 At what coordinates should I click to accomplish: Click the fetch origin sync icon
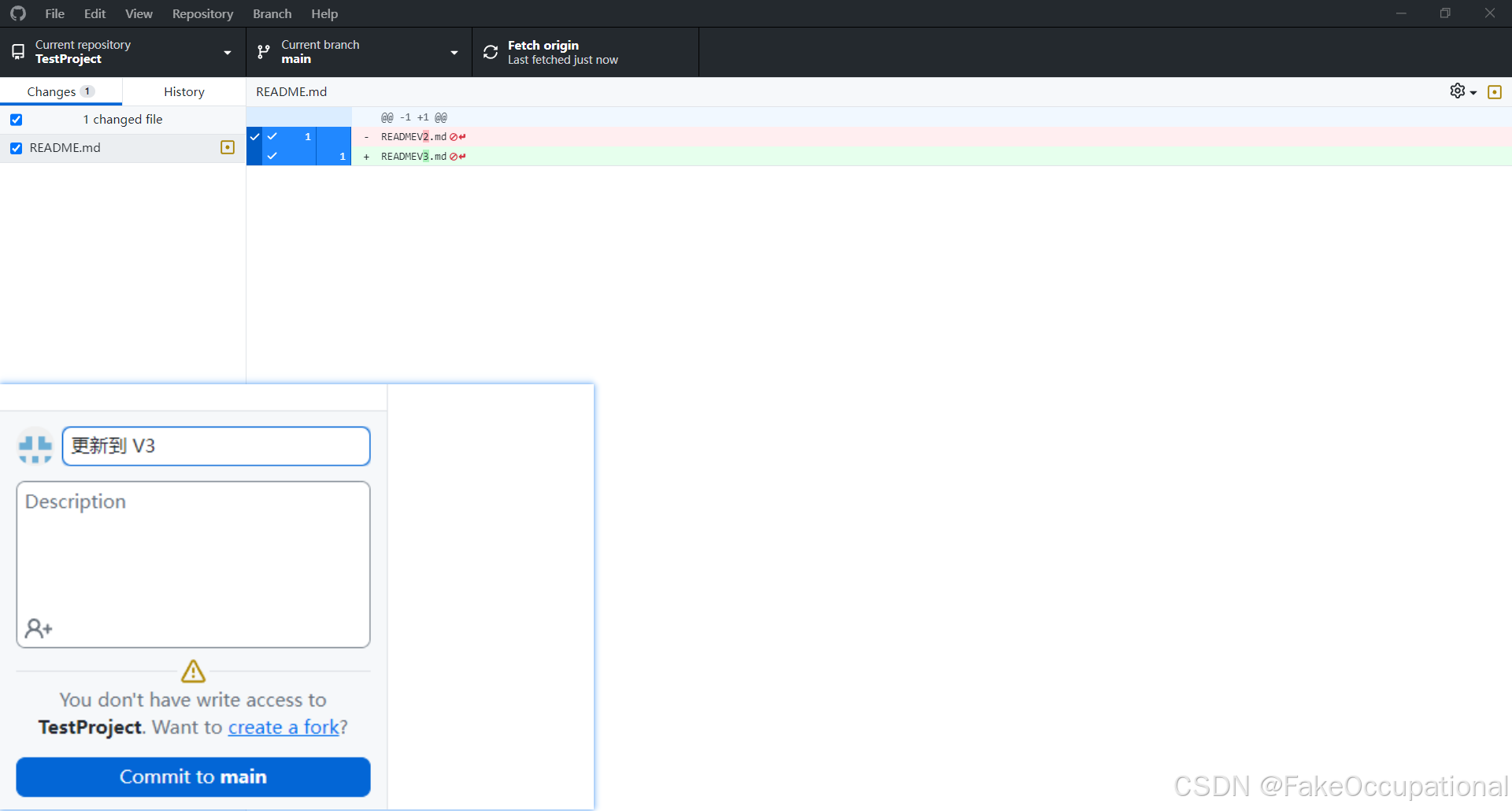pos(491,52)
